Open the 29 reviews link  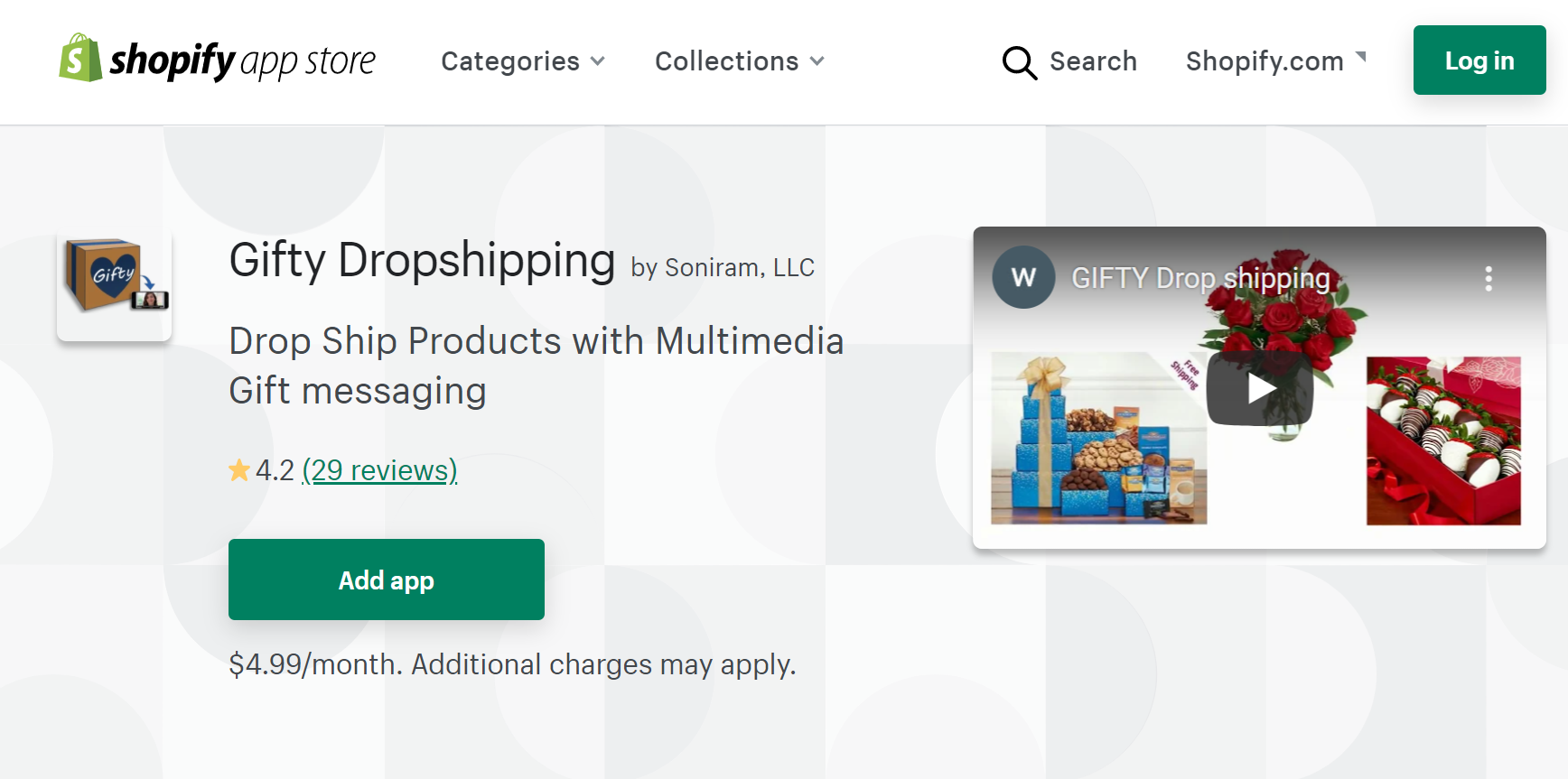[379, 470]
